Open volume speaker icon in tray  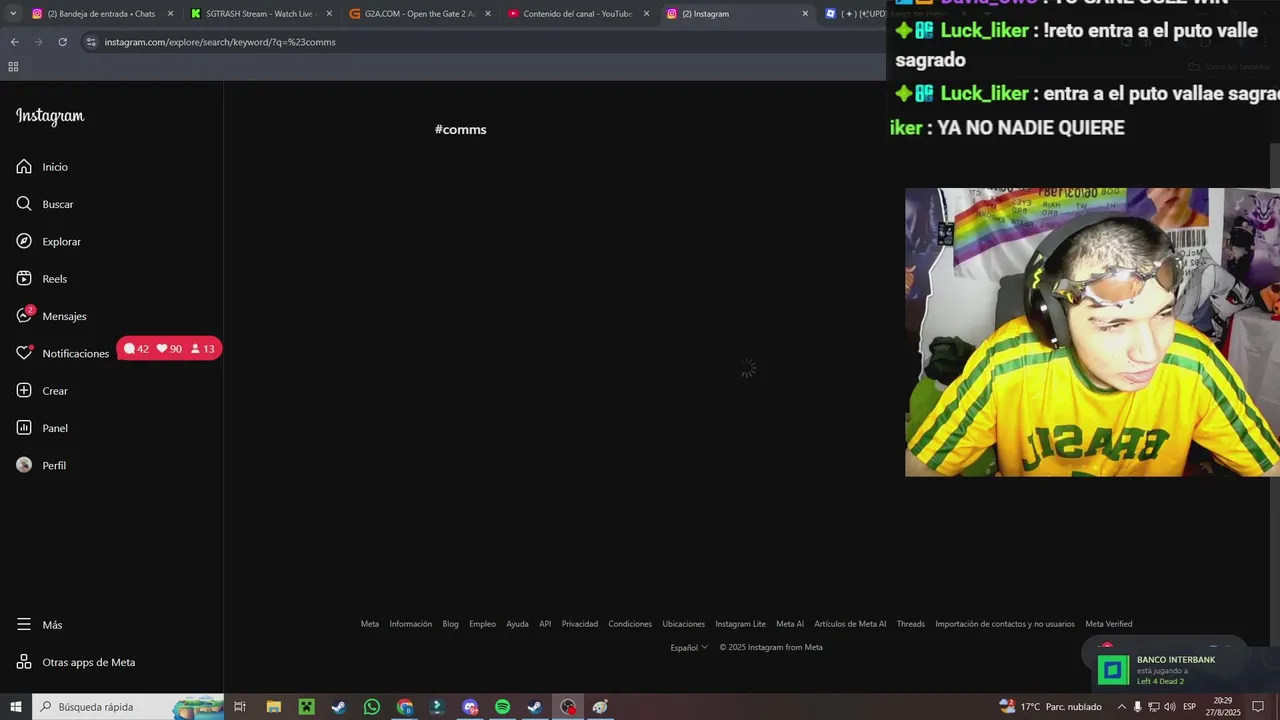point(1170,707)
